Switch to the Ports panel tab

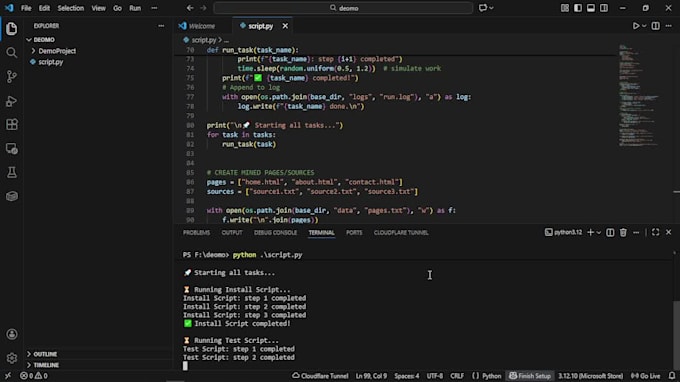(354, 232)
